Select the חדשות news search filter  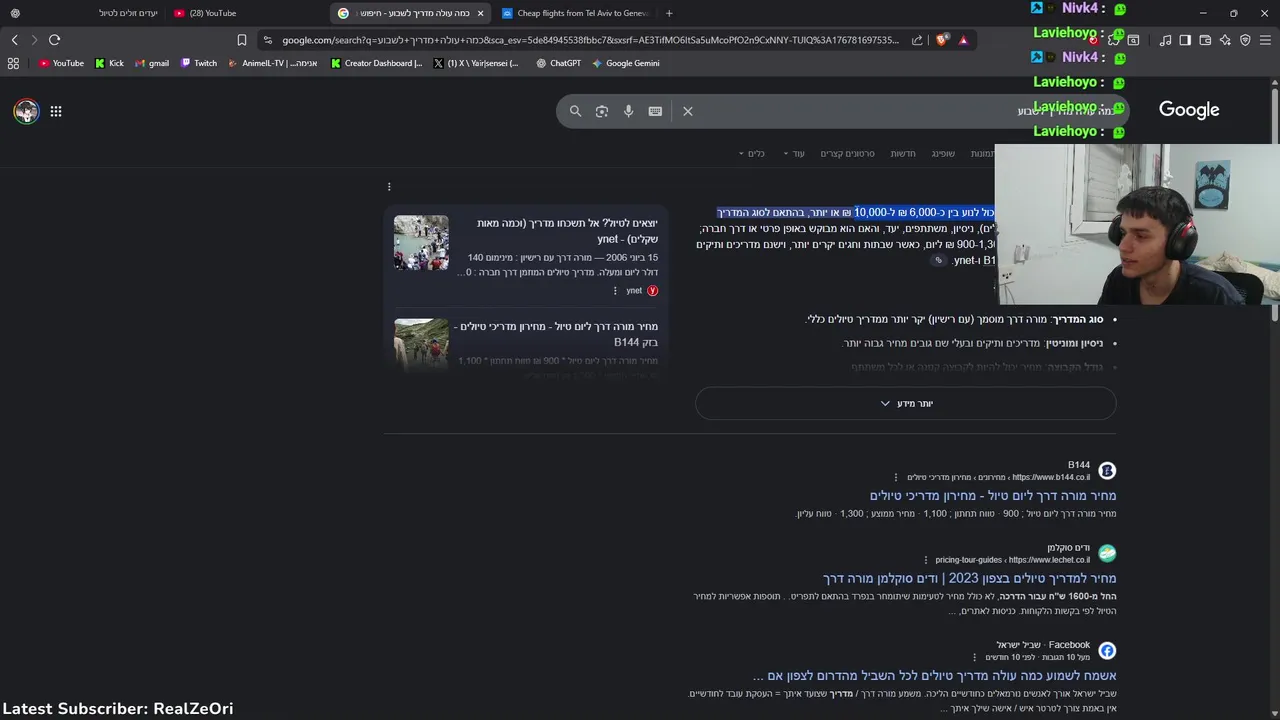[x=903, y=153]
